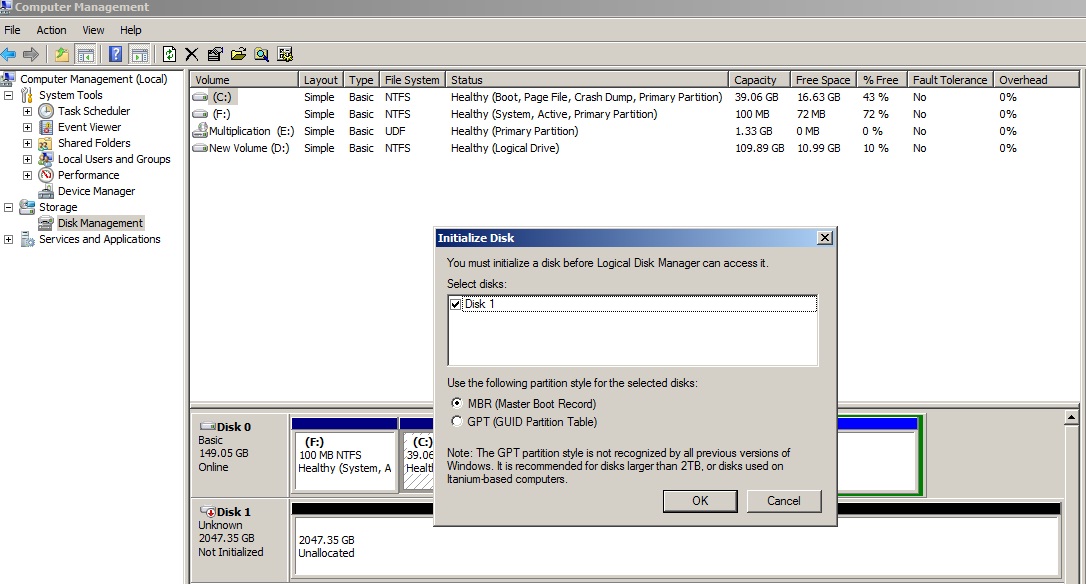1086x584 pixels.
Task: Click the drive icon of volume (F:)
Action: pos(200,114)
